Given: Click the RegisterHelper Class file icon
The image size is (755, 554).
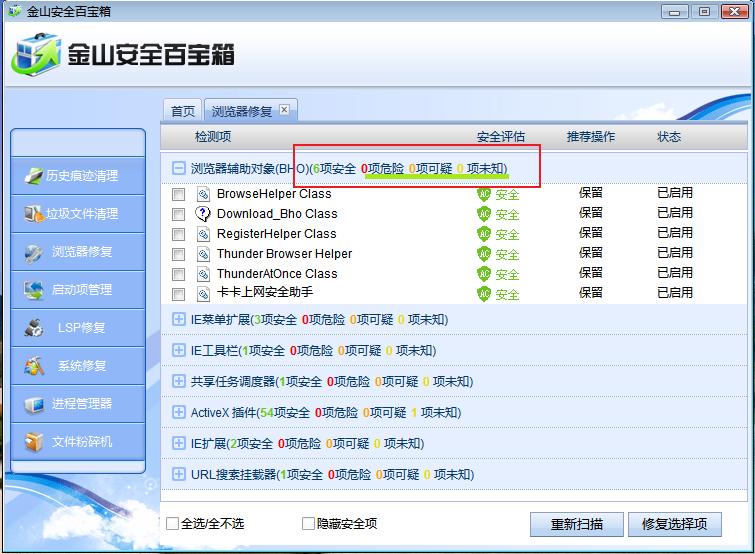Looking at the screenshot, I should [203, 234].
